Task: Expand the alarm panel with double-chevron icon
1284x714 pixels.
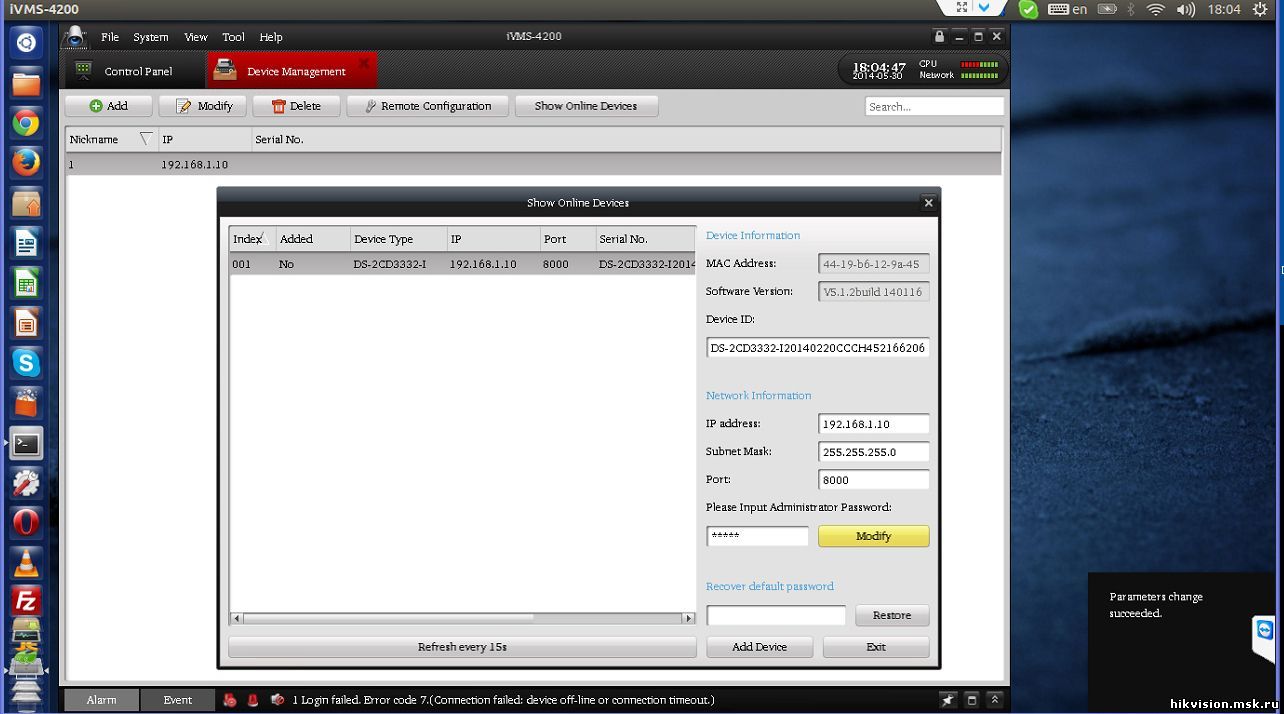Action: 995,700
